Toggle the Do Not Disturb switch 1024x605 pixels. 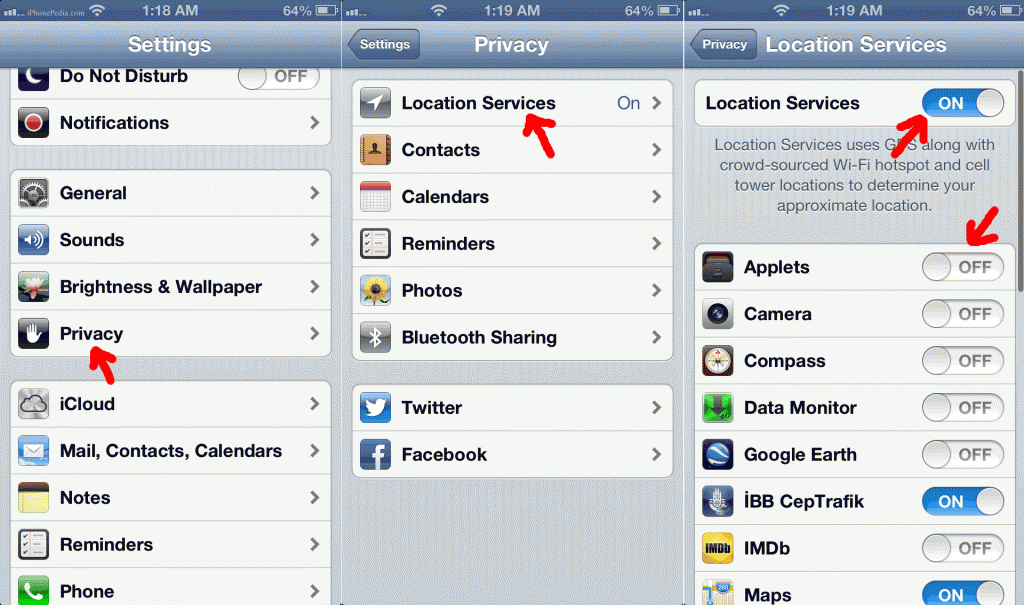coord(279,76)
